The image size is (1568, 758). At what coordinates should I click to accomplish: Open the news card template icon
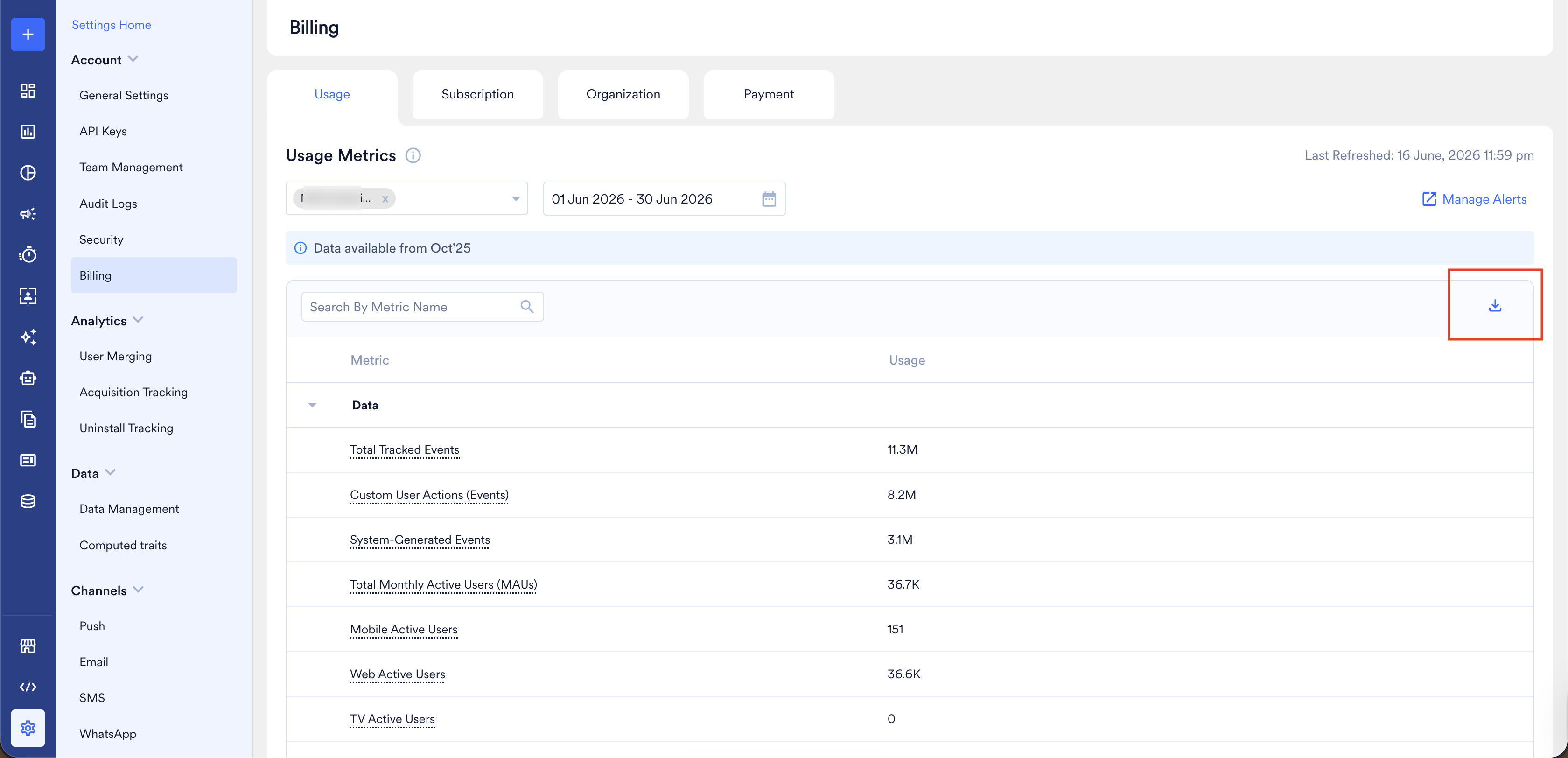click(x=28, y=460)
